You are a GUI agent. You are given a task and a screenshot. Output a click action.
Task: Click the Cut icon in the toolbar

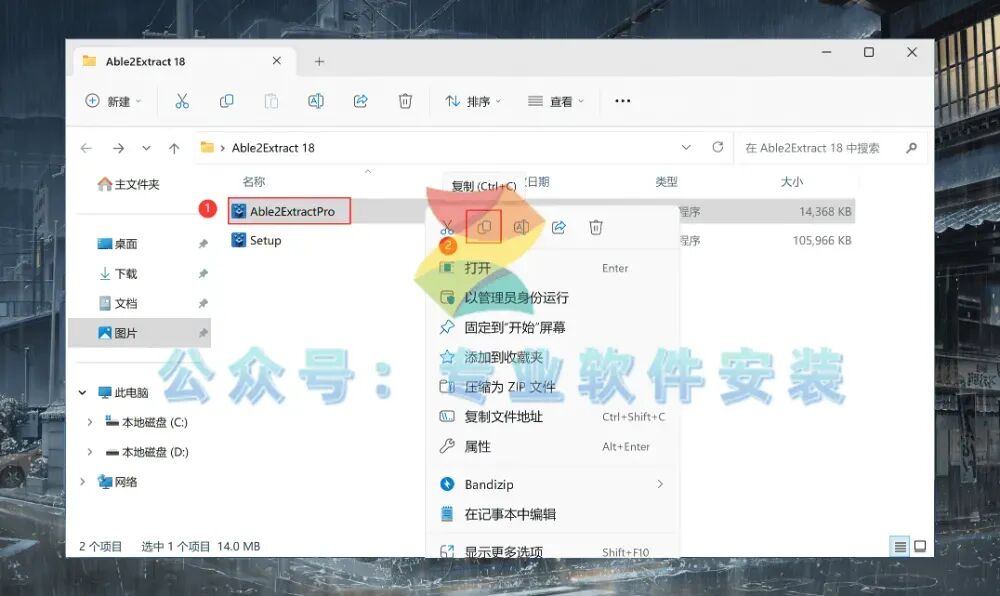(x=182, y=101)
